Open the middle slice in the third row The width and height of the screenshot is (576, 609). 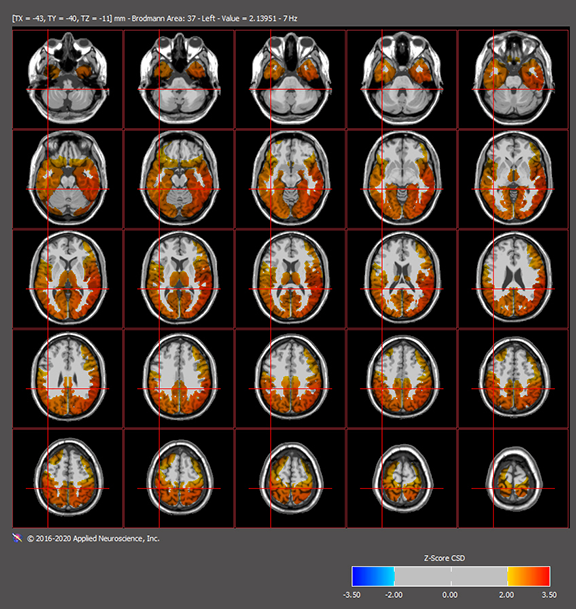coord(291,279)
